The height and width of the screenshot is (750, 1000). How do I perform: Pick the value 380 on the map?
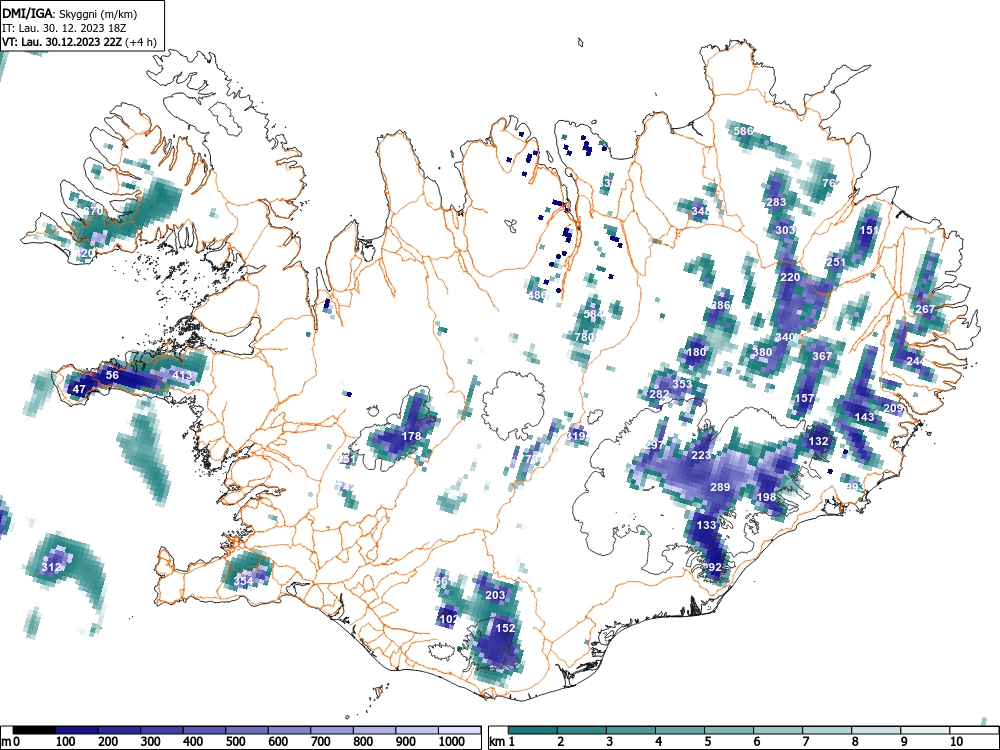click(x=762, y=351)
